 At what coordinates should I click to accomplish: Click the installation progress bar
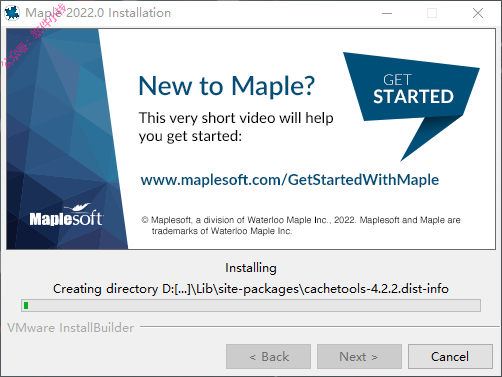pyautogui.click(x=251, y=305)
